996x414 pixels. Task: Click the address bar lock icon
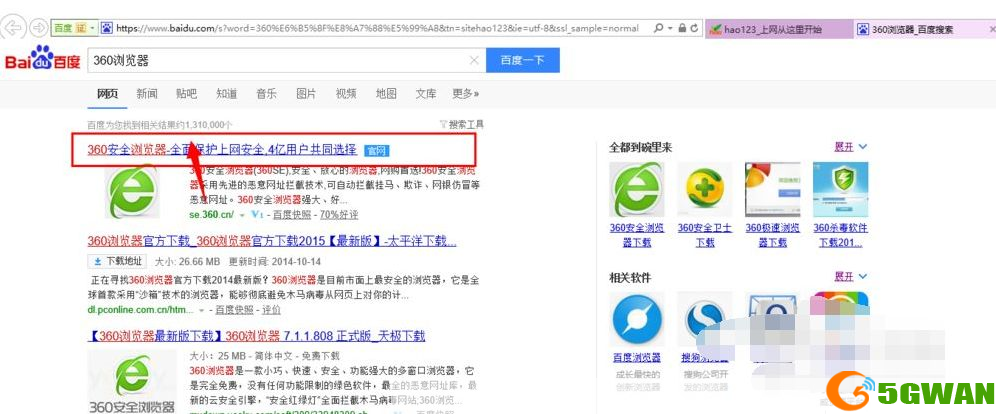pyautogui.click(x=682, y=29)
